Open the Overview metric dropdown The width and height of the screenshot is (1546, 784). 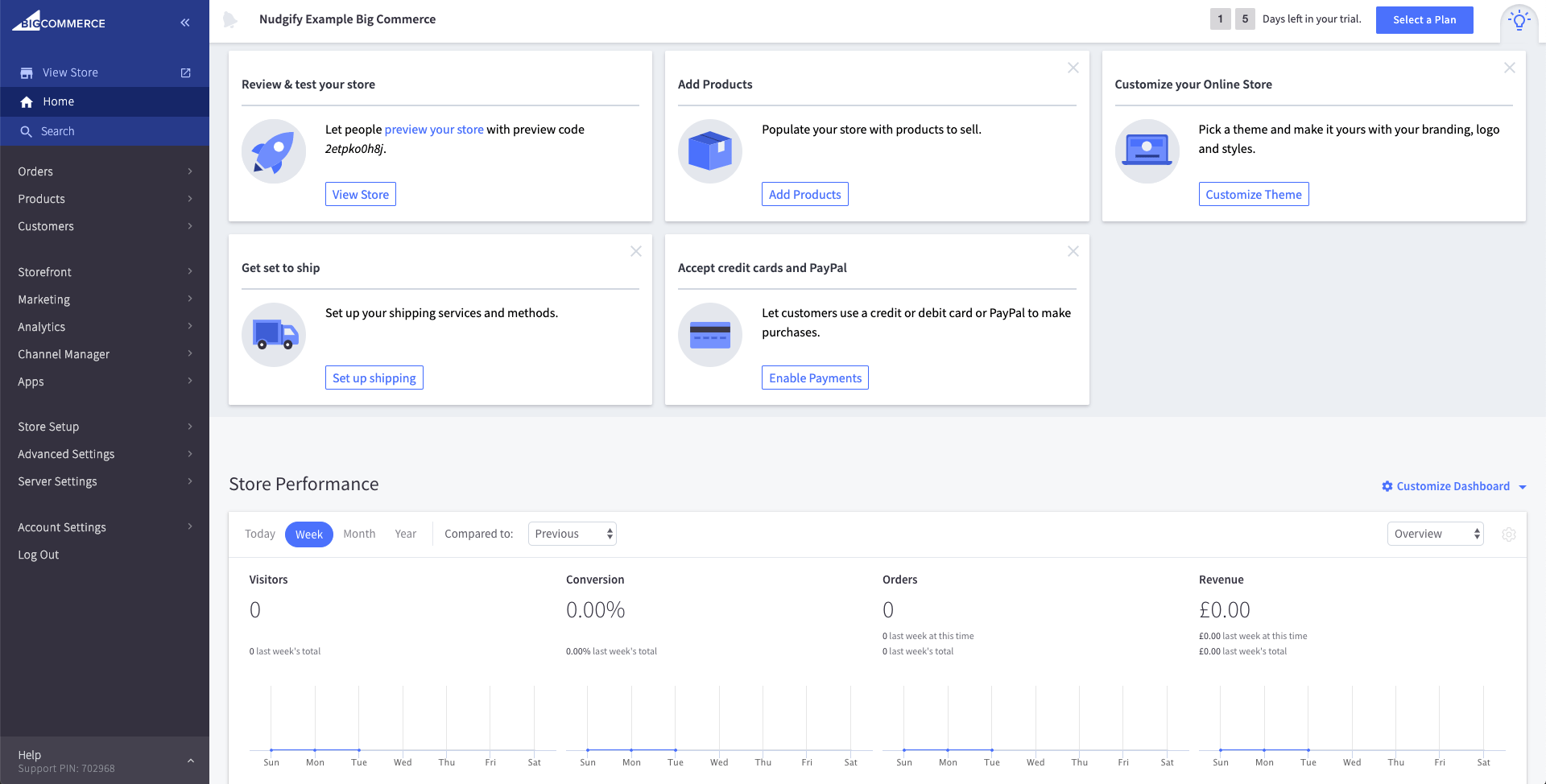pos(1434,533)
